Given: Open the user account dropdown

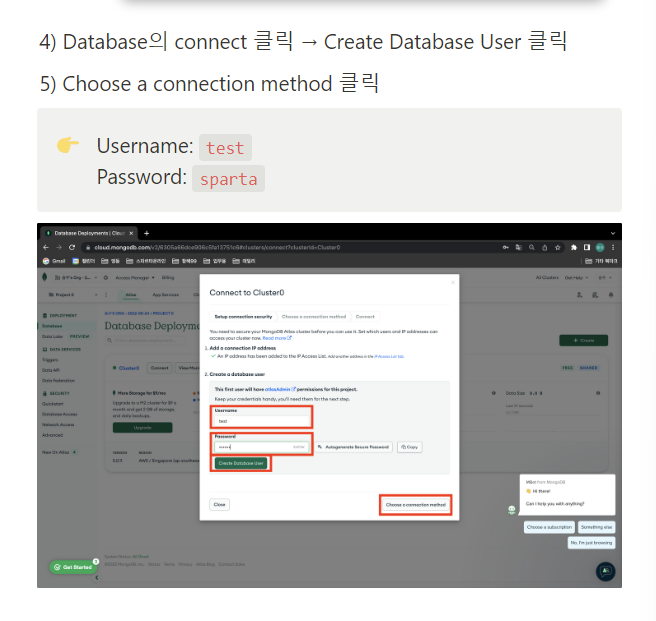Looking at the screenshot, I should click(x=605, y=277).
